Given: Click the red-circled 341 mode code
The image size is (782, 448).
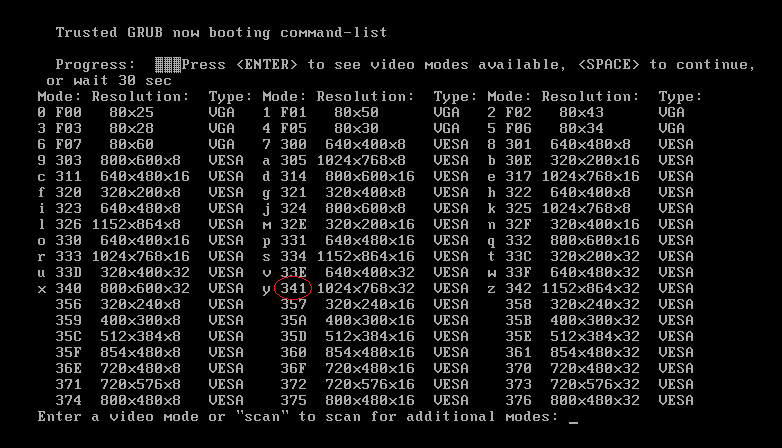Looking at the screenshot, I should pyautogui.click(x=293, y=288).
